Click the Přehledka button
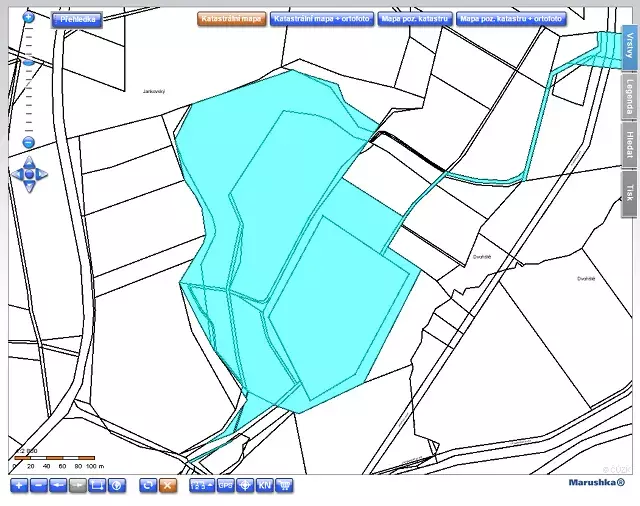This screenshot has width=640, height=506. (x=77, y=18)
